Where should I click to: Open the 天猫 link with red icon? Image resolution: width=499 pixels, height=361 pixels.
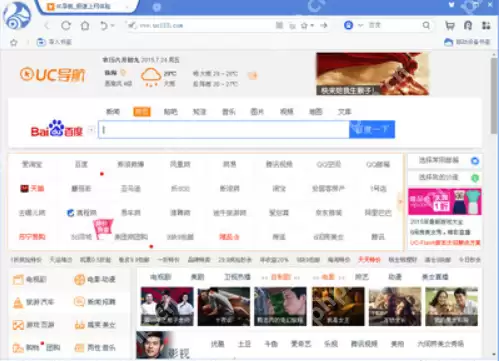click(x=32, y=189)
